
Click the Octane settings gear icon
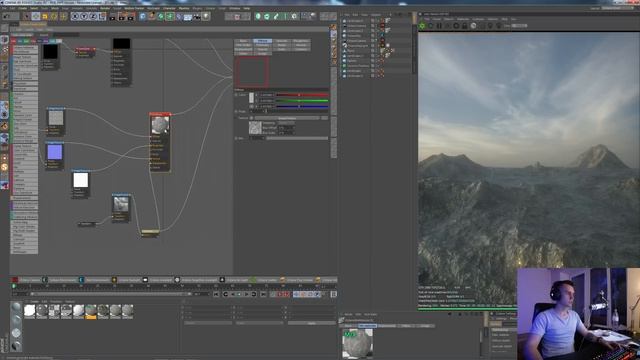(x=294, y=16)
